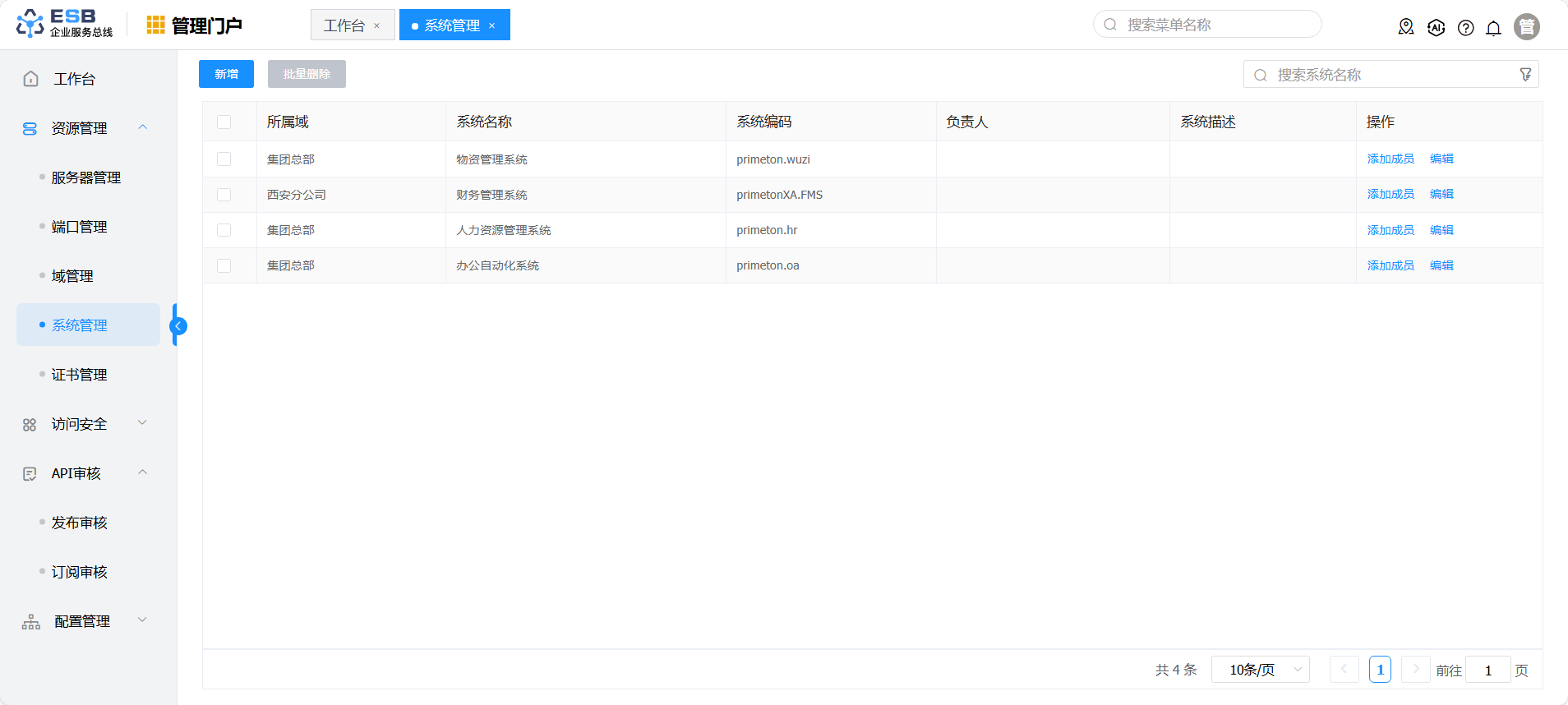
Task: Select the 财务管理系统 row checkbox
Action: tap(224, 195)
